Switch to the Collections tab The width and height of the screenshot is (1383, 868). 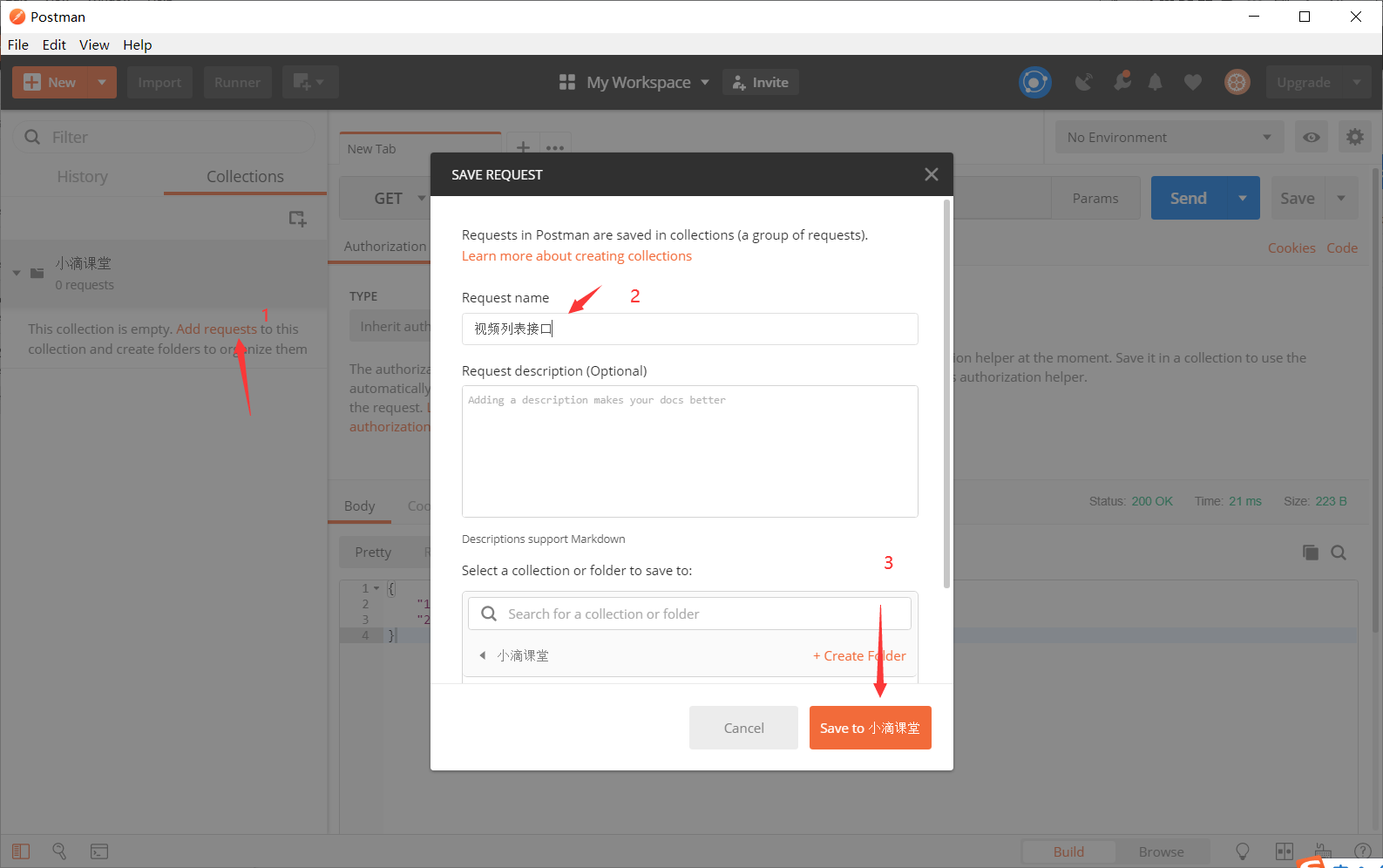[x=245, y=176]
